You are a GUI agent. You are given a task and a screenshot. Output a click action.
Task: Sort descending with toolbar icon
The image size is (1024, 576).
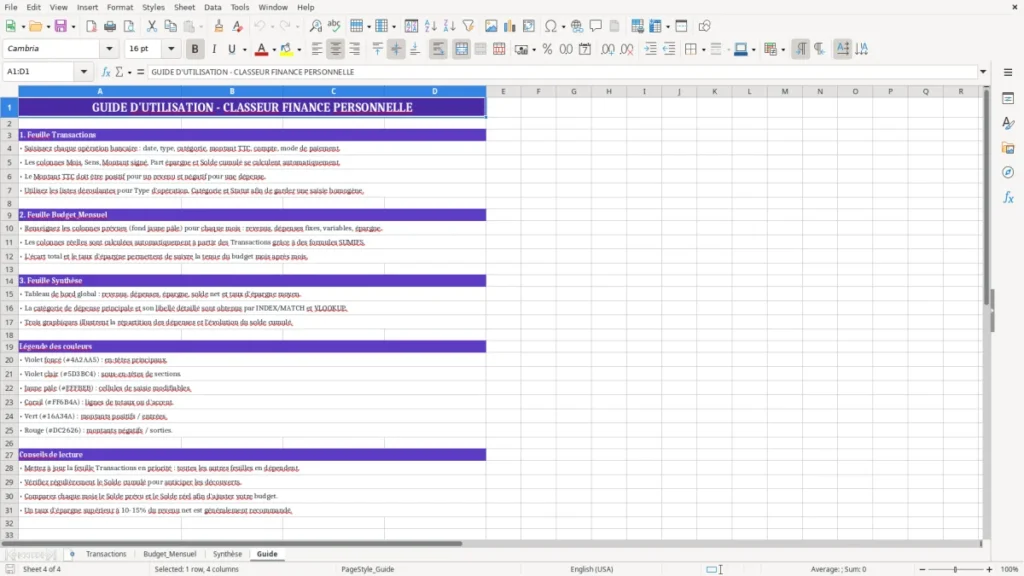[449, 26]
